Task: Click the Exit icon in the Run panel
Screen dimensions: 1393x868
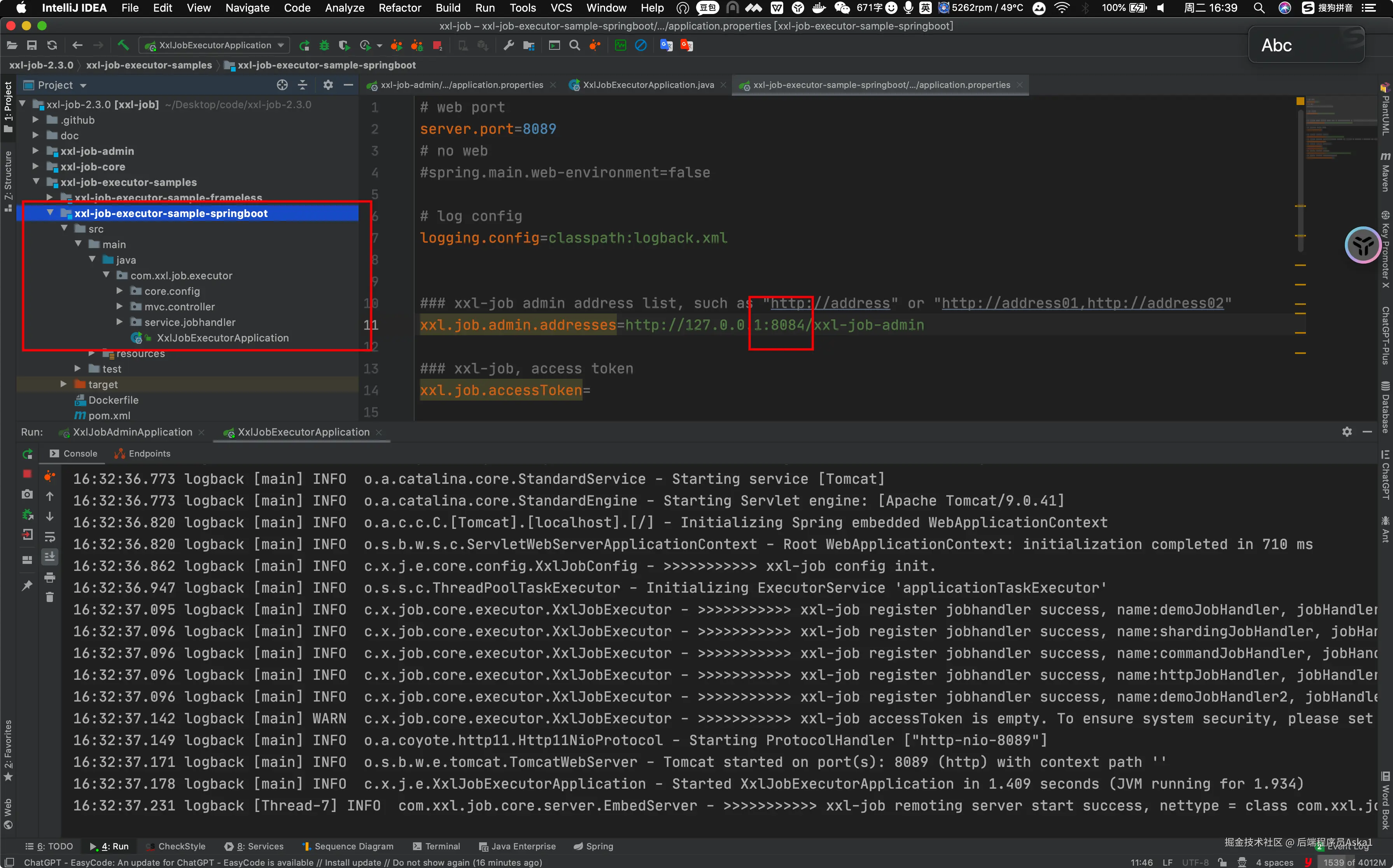Action: (27, 535)
